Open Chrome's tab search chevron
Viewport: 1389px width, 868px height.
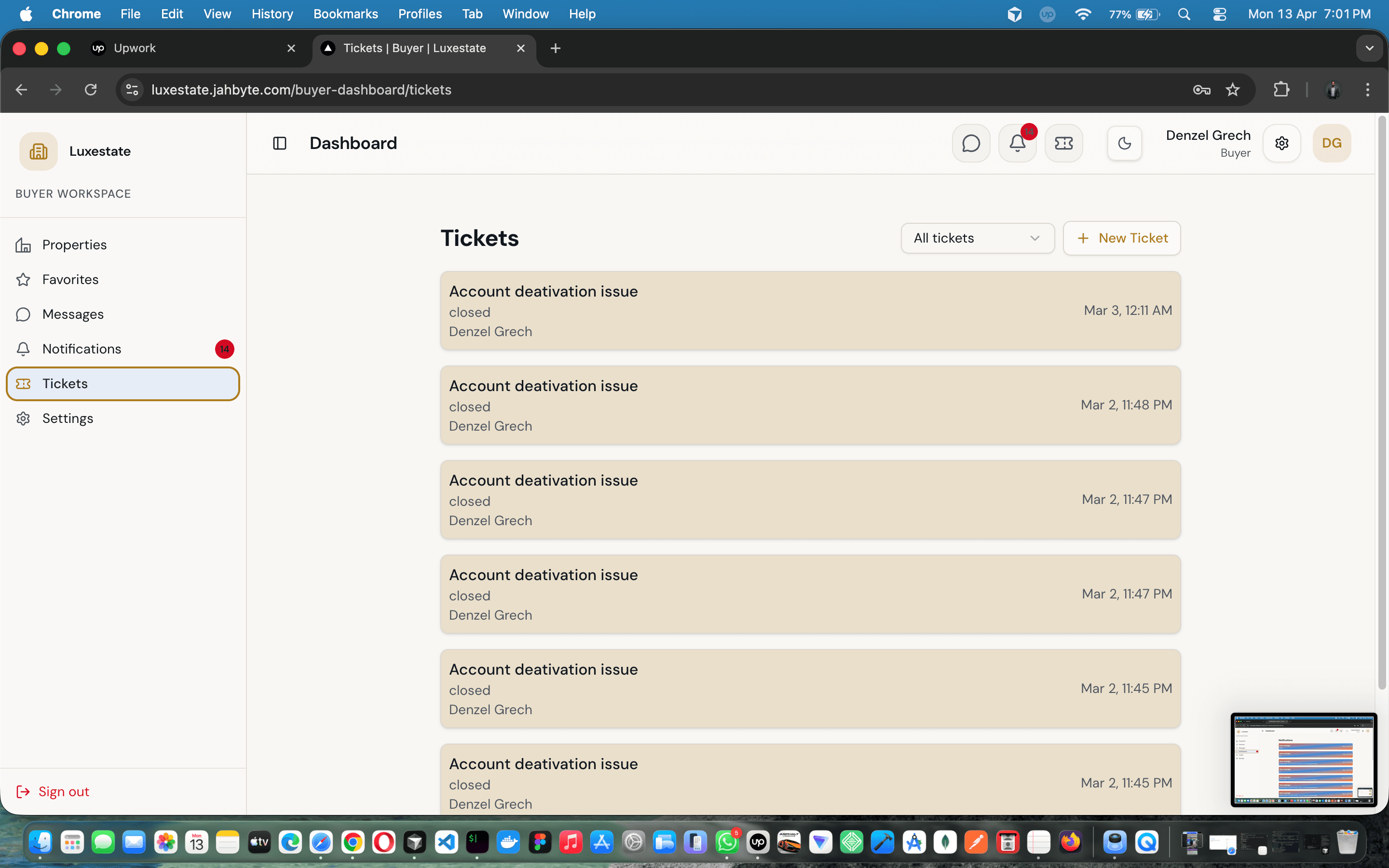1370,48
